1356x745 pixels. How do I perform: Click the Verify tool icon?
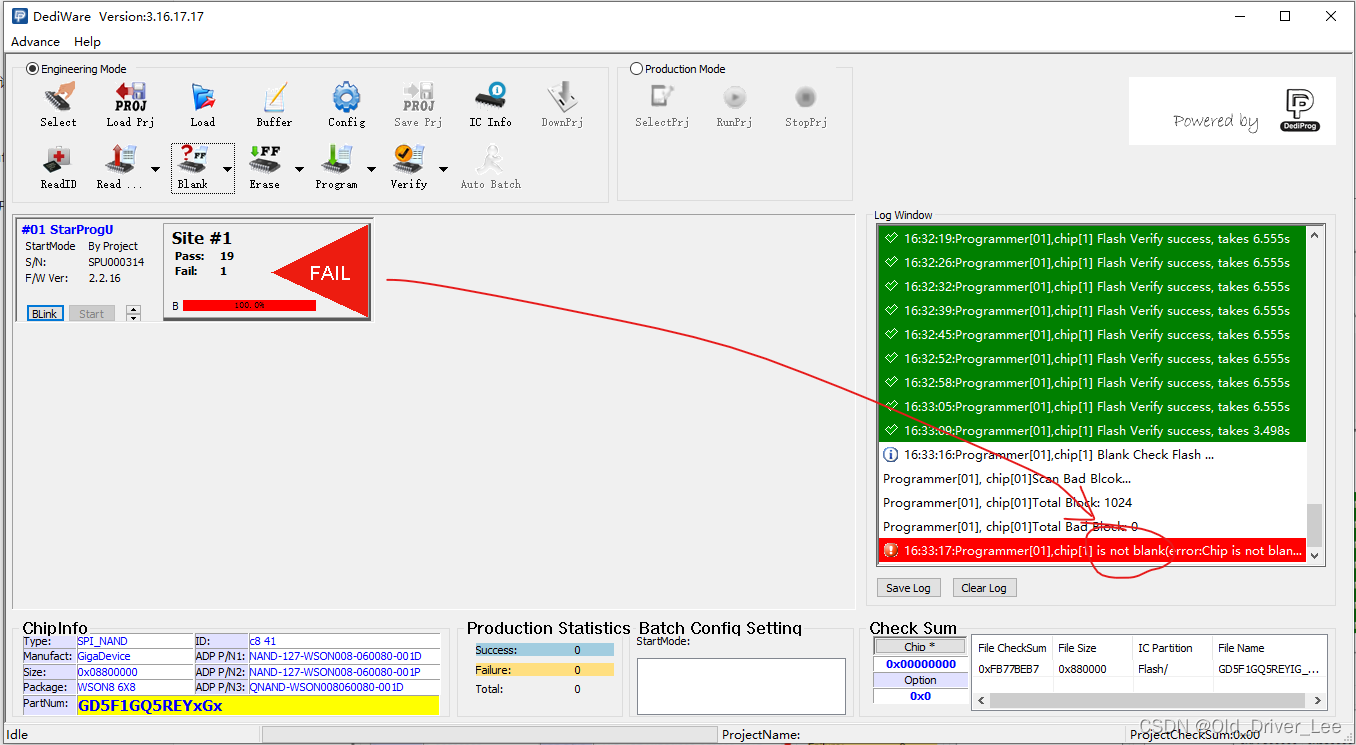point(408,167)
